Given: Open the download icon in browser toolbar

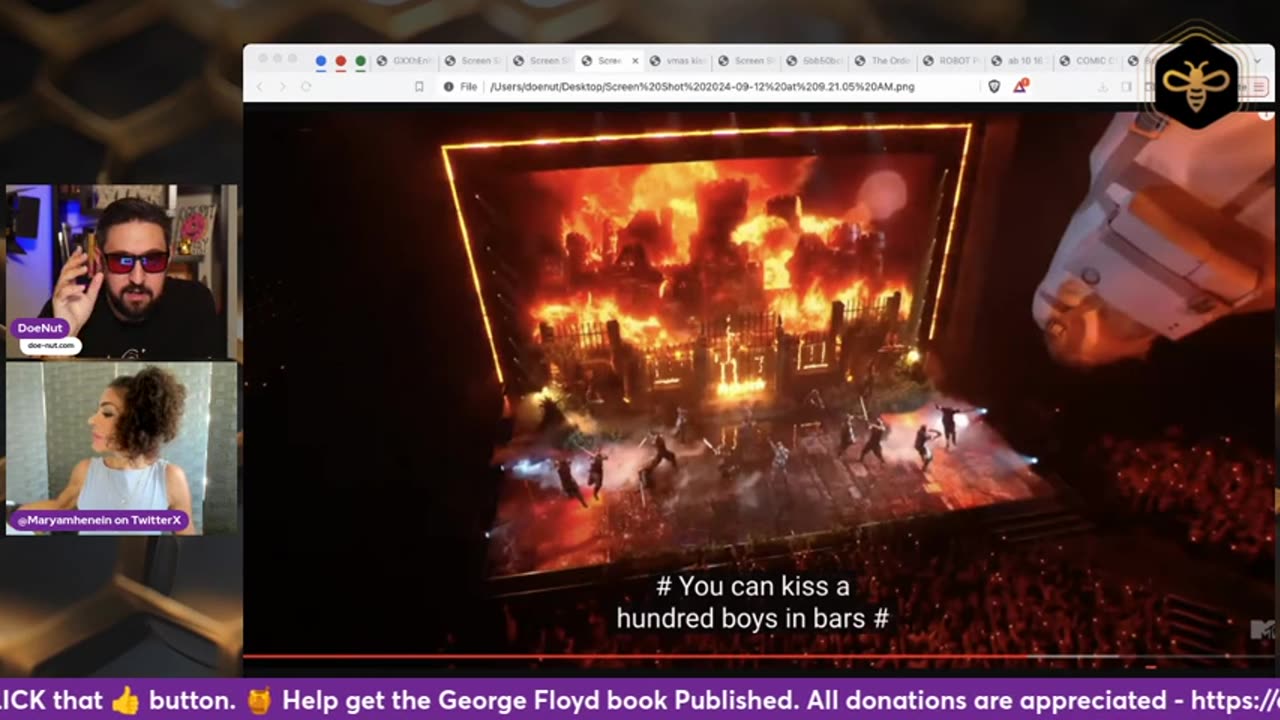Looking at the screenshot, I should [1103, 87].
